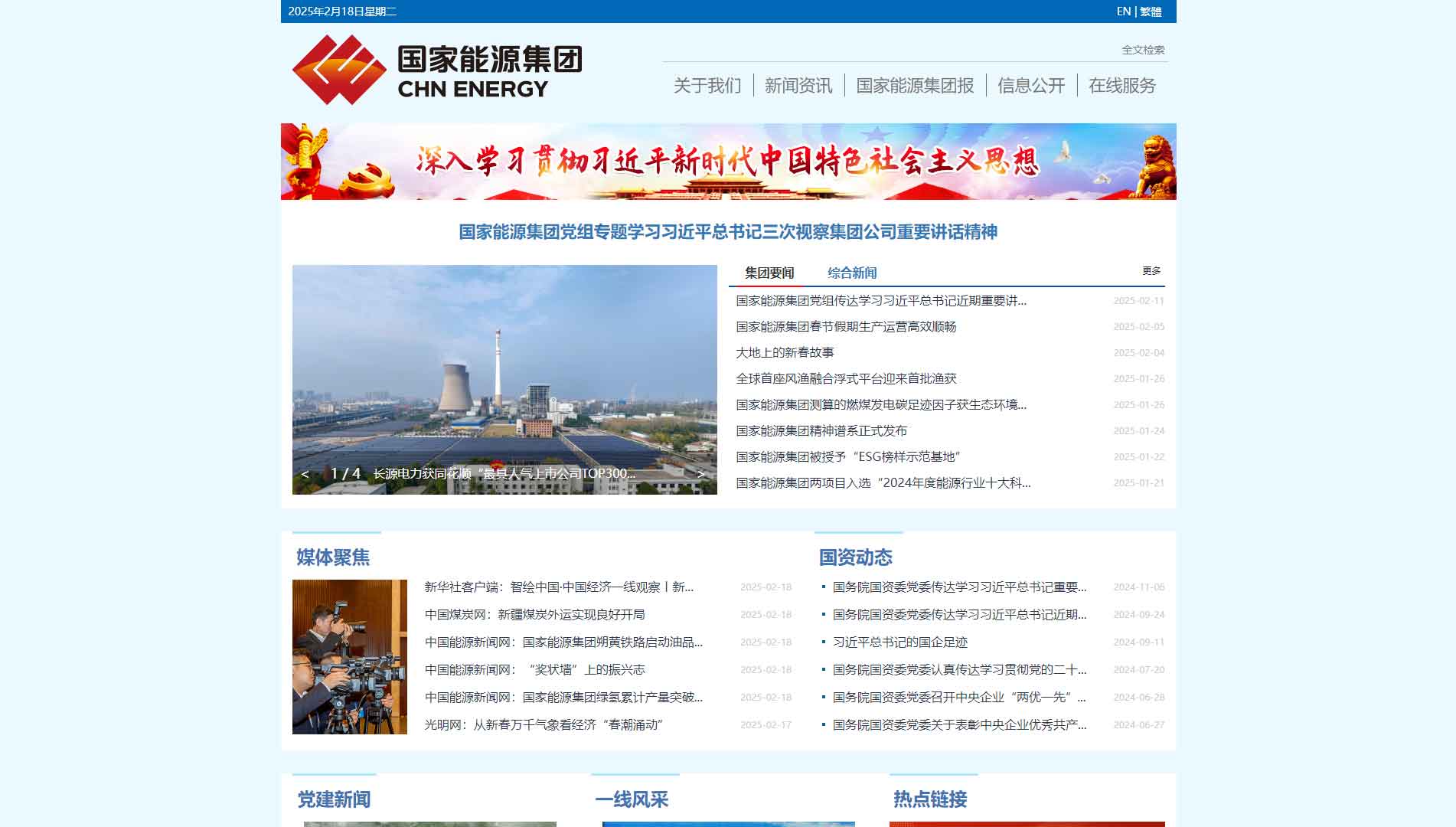Open 大地上的新春故事 article
Viewport: 1456px width, 827px height.
(785, 353)
